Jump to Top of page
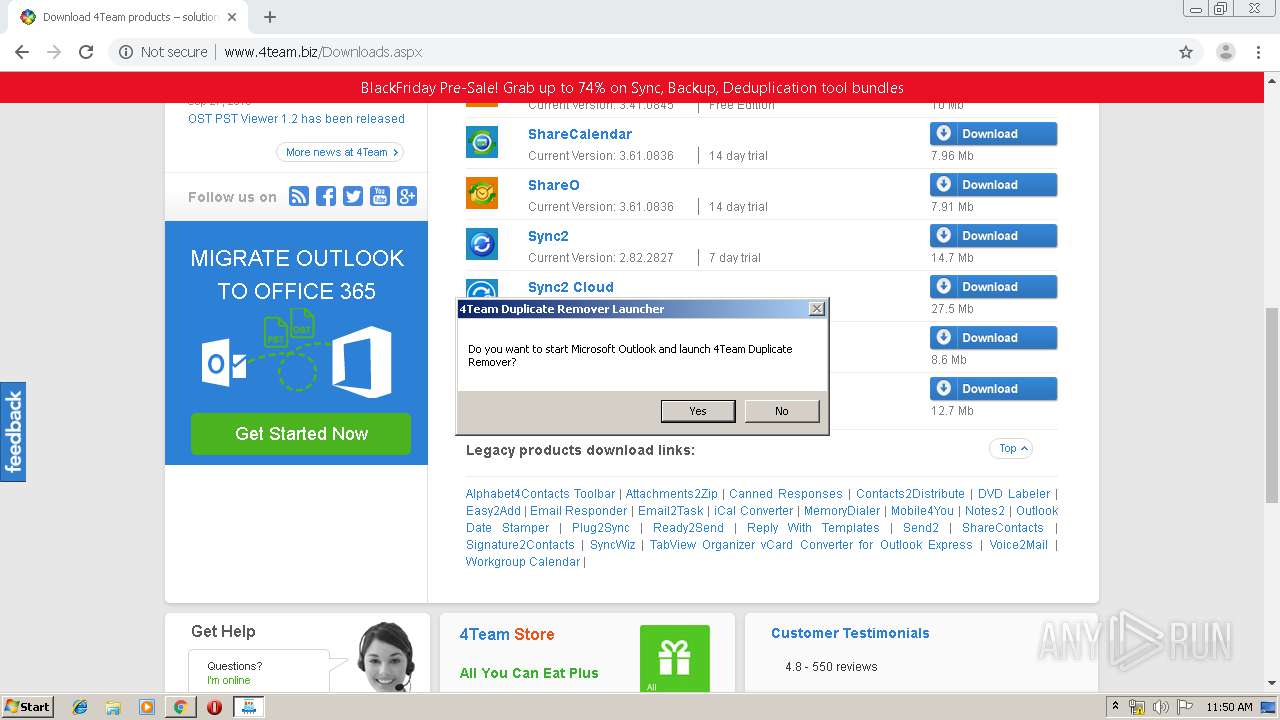1280x720 pixels. point(1011,448)
